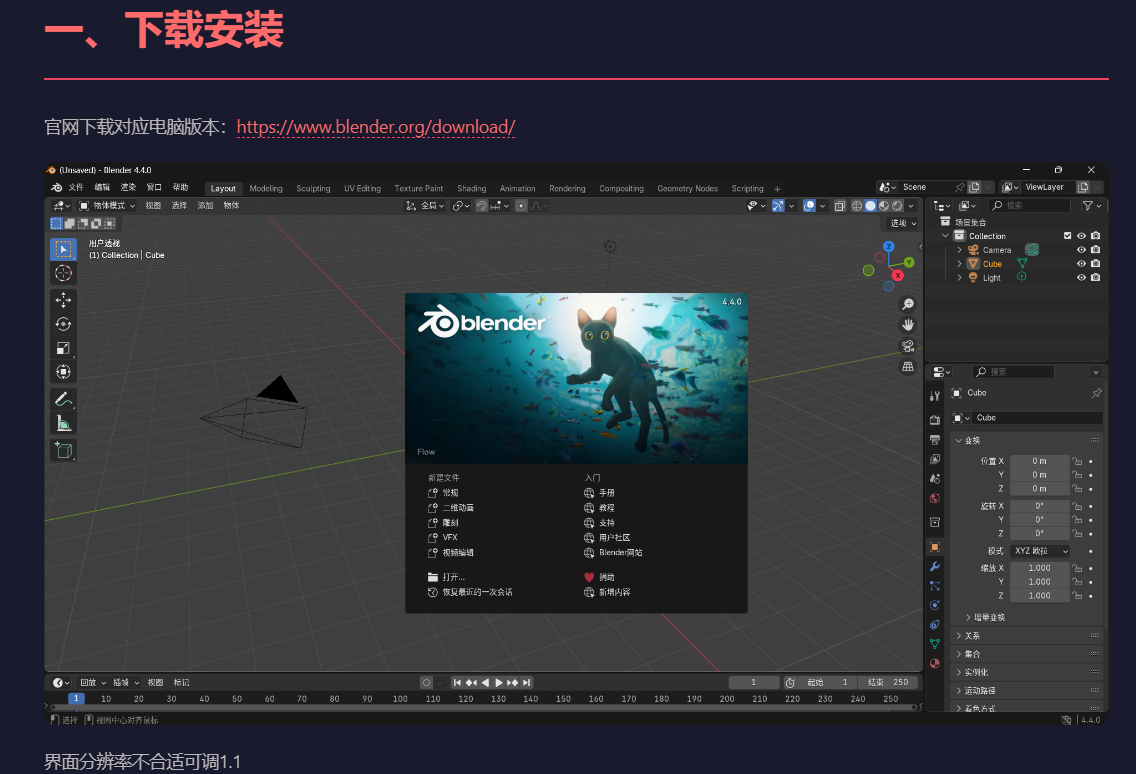Image resolution: width=1136 pixels, height=774 pixels.
Task: Select the Add Cube tool
Action: 63,450
